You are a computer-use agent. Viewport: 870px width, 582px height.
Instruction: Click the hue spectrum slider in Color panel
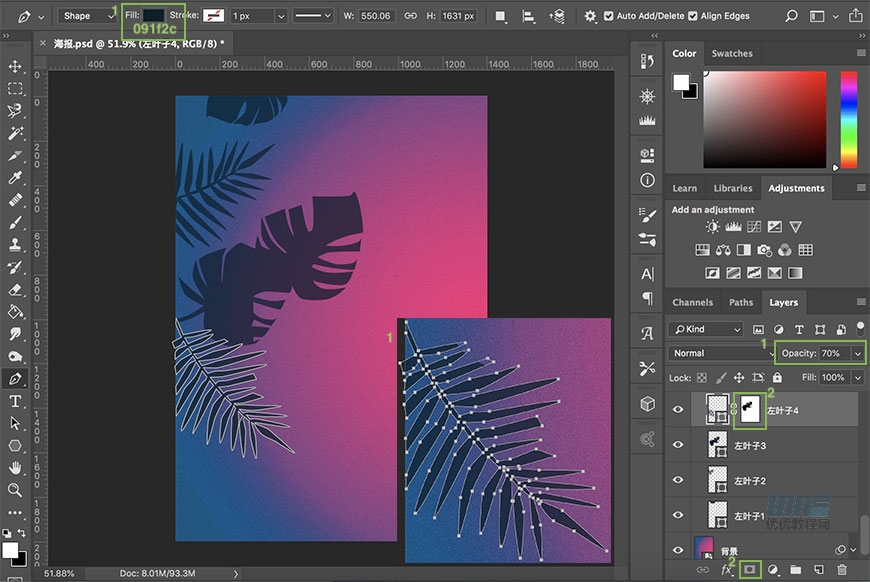848,119
